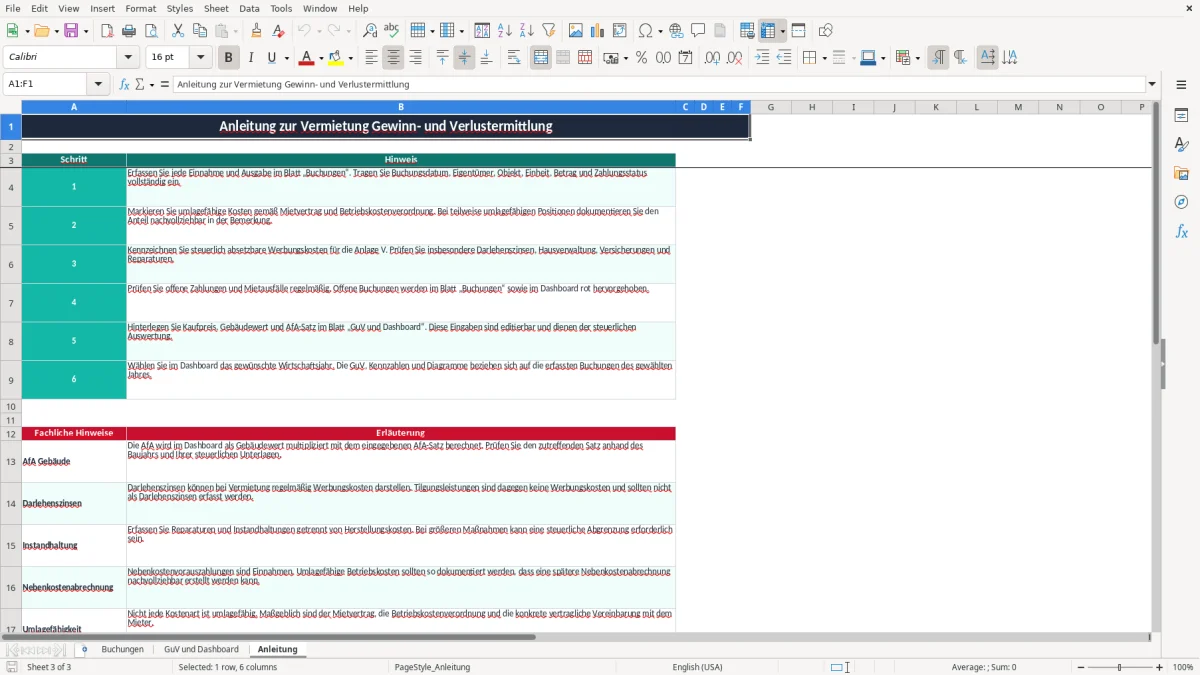Screen dimensions: 1200x675
Task: Open the Styles menu
Action: pos(180,8)
